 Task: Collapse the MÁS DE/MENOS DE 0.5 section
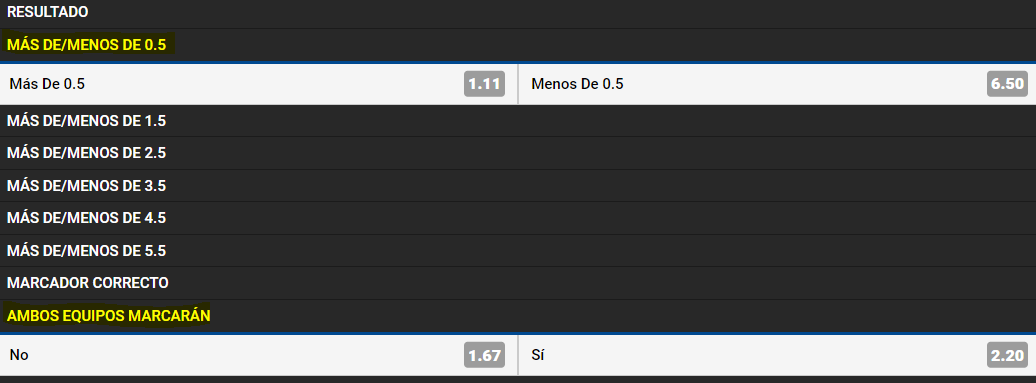point(518,46)
